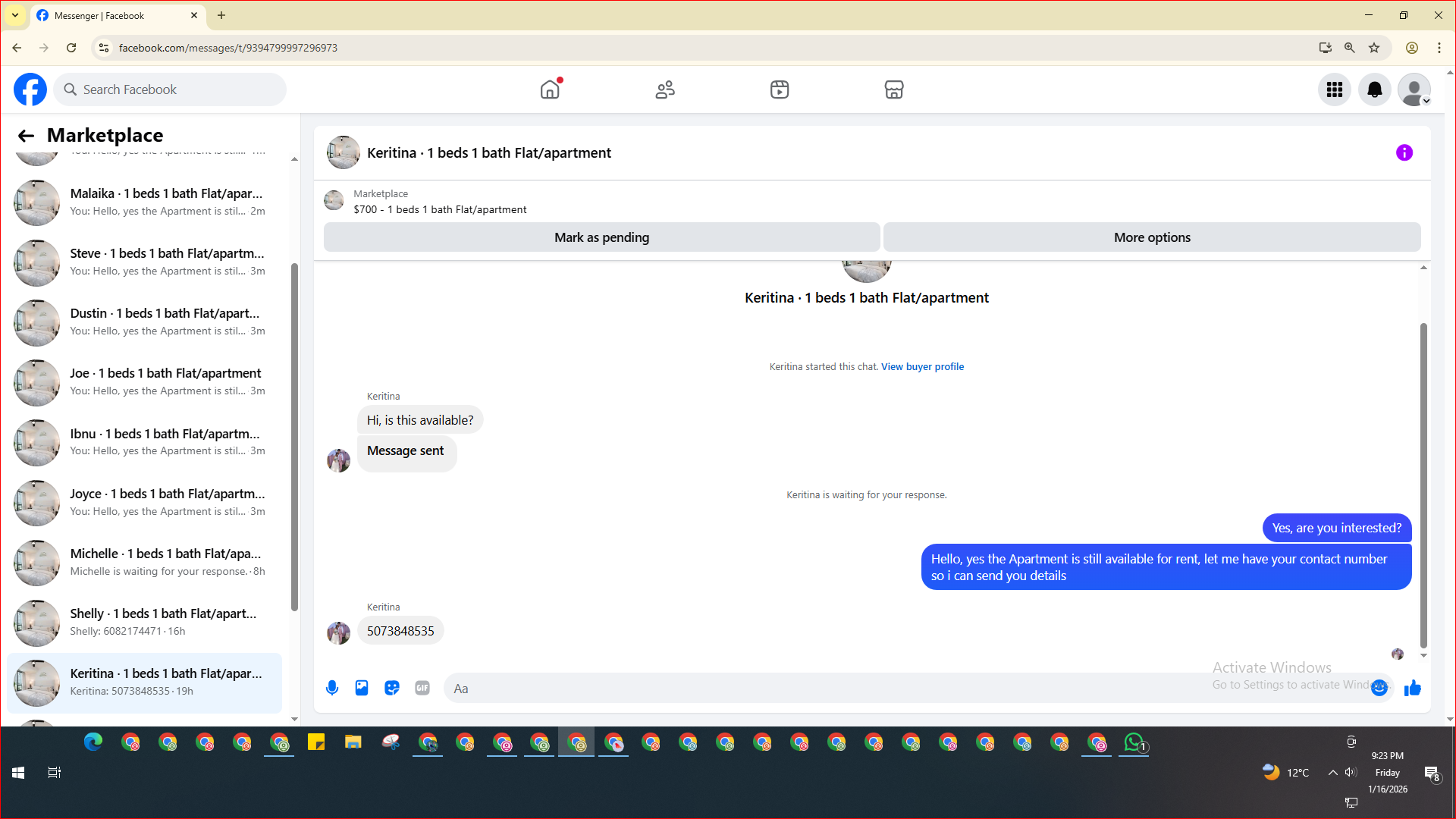Open the Facebook apps grid menu
This screenshot has width=1456, height=819.
1335,89
